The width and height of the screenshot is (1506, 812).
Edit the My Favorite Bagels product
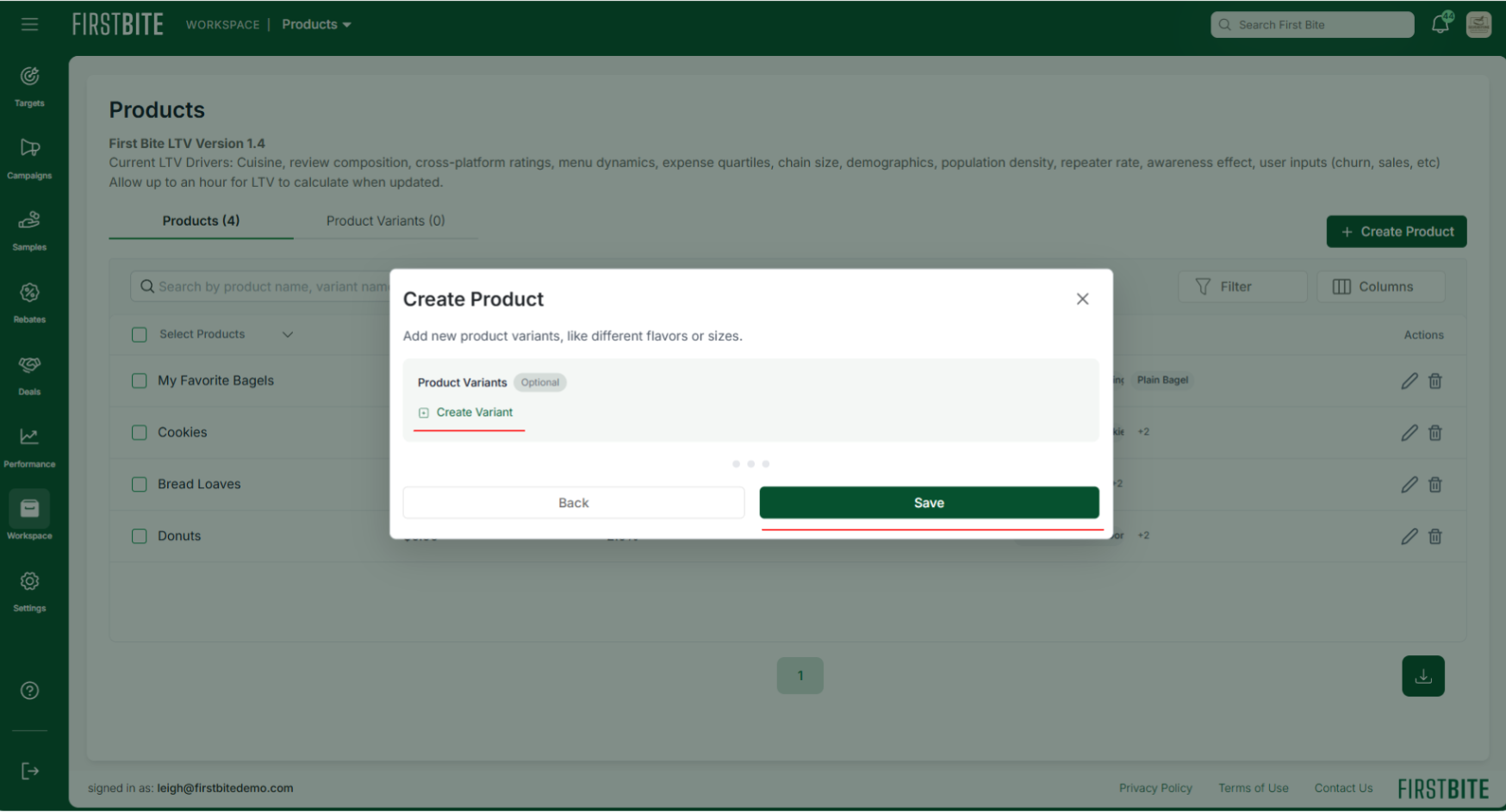pos(1410,381)
